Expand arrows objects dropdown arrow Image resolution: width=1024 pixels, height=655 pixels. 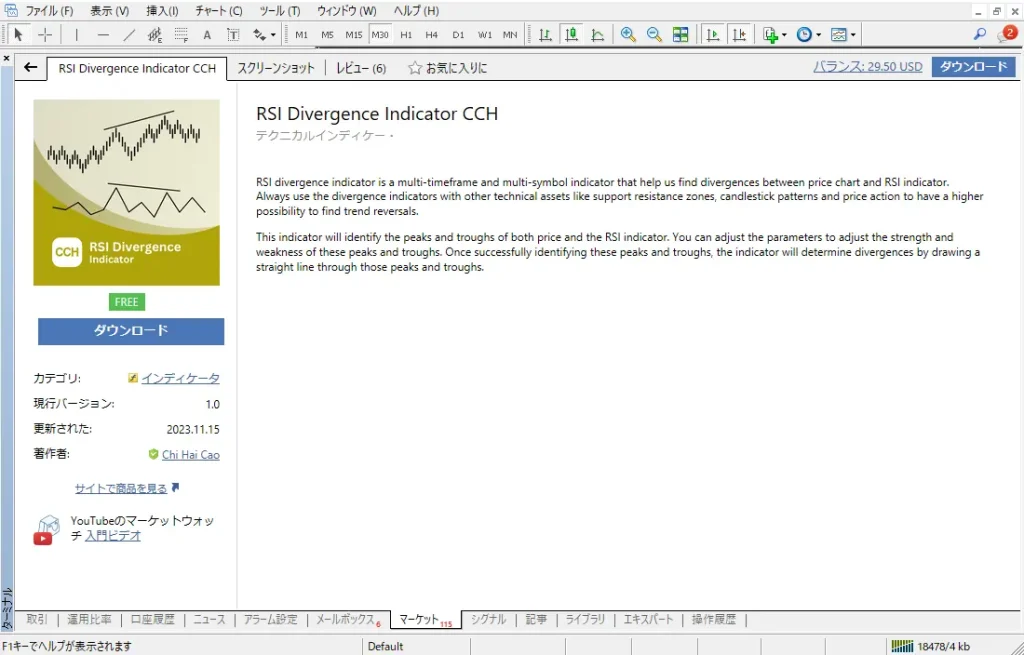[x=273, y=35]
